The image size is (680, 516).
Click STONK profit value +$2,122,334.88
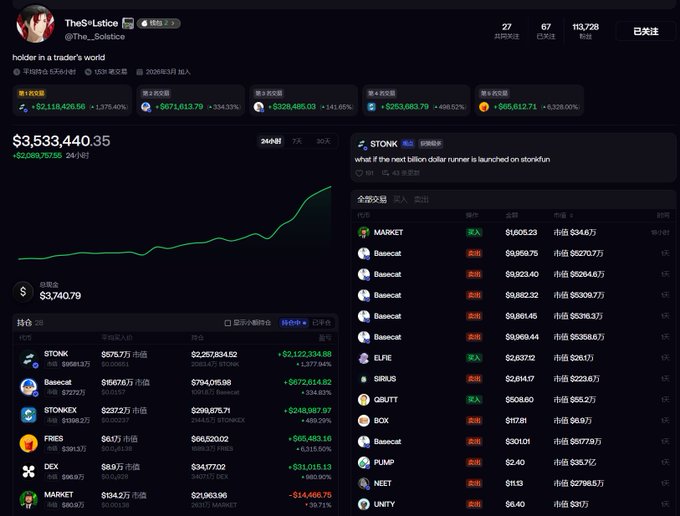click(x=304, y=354)
